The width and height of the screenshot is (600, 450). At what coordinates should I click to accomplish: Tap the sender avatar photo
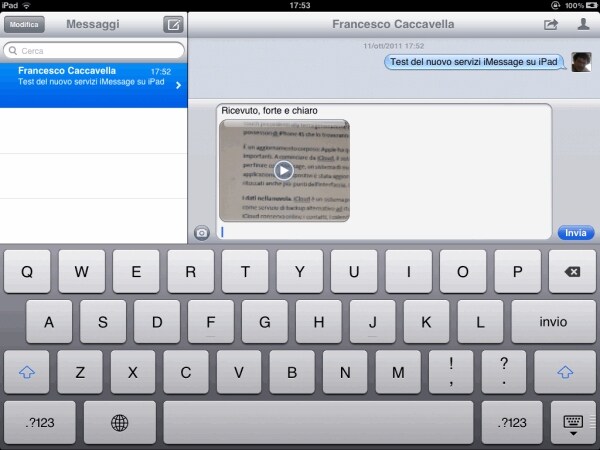tap(581, 62)
